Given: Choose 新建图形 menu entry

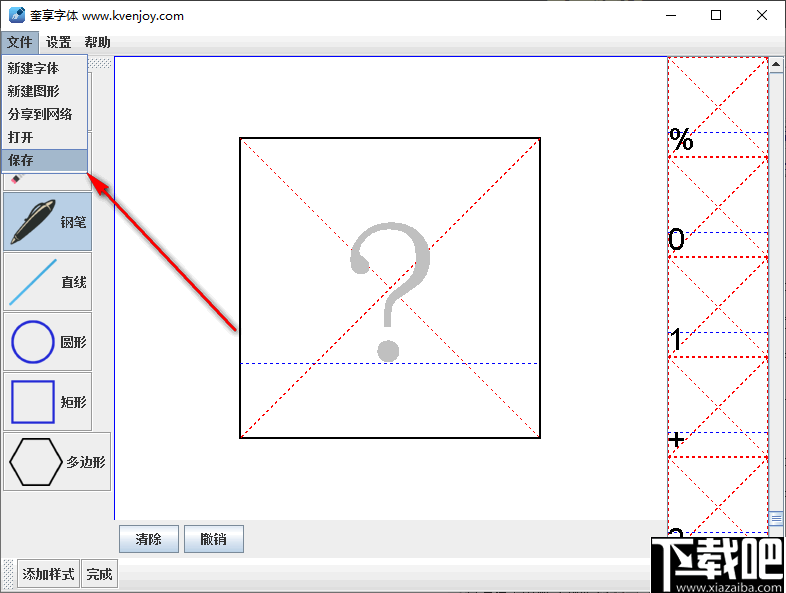Looking at the screenshot, I should [45, 91].
